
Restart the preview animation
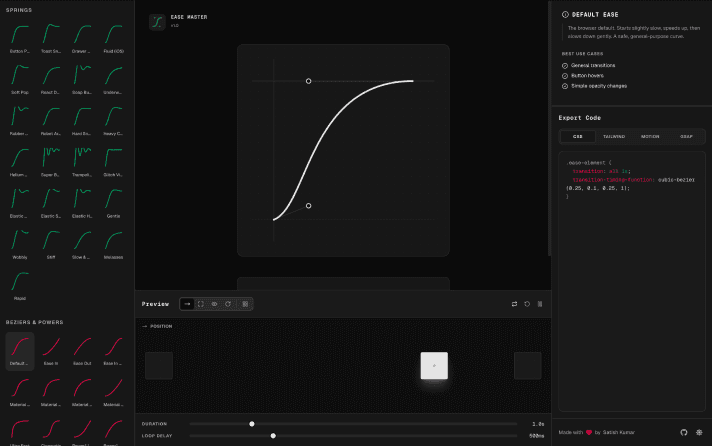(x=527, y=304)
